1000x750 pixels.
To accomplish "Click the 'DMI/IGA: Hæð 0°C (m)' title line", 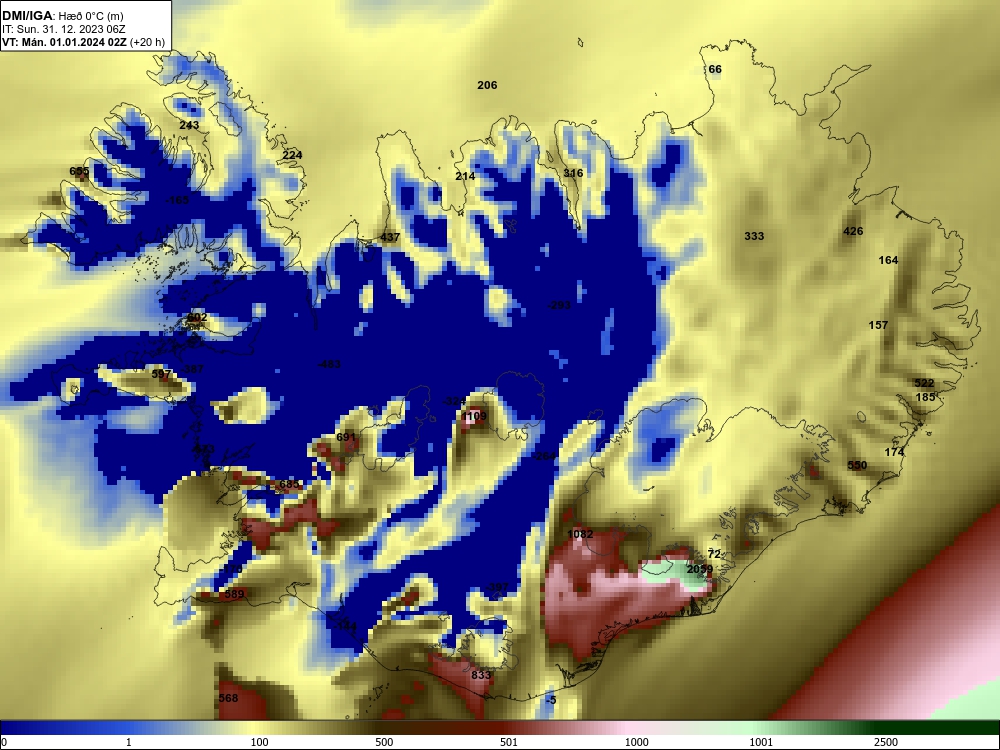I will click(x=63, y=16).
